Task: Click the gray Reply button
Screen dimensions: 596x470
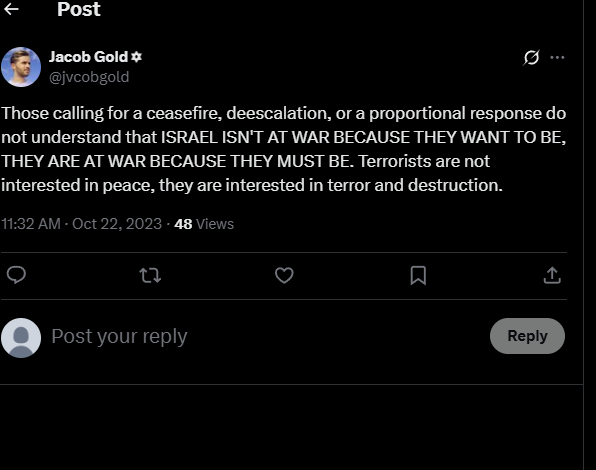Action: pyautogui.click(x=527, y=336)
